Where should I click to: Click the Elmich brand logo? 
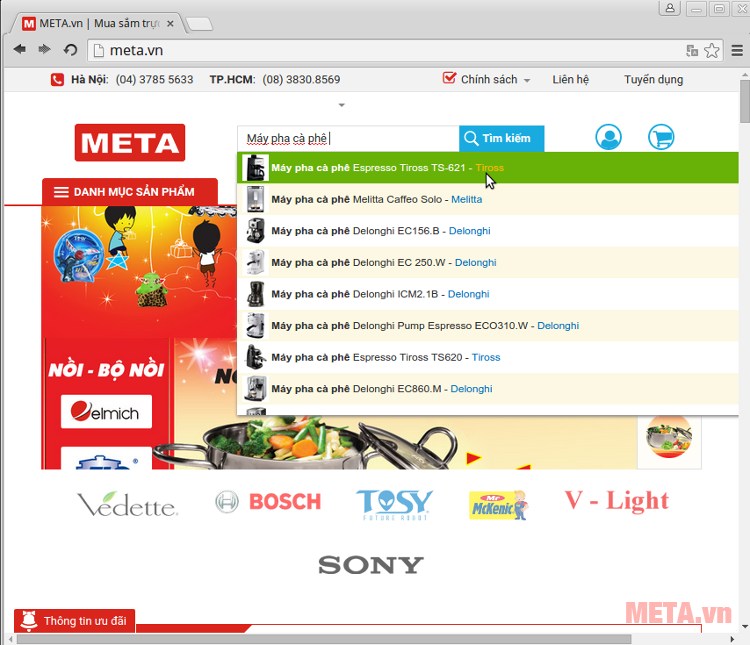(x=106, y=411)
